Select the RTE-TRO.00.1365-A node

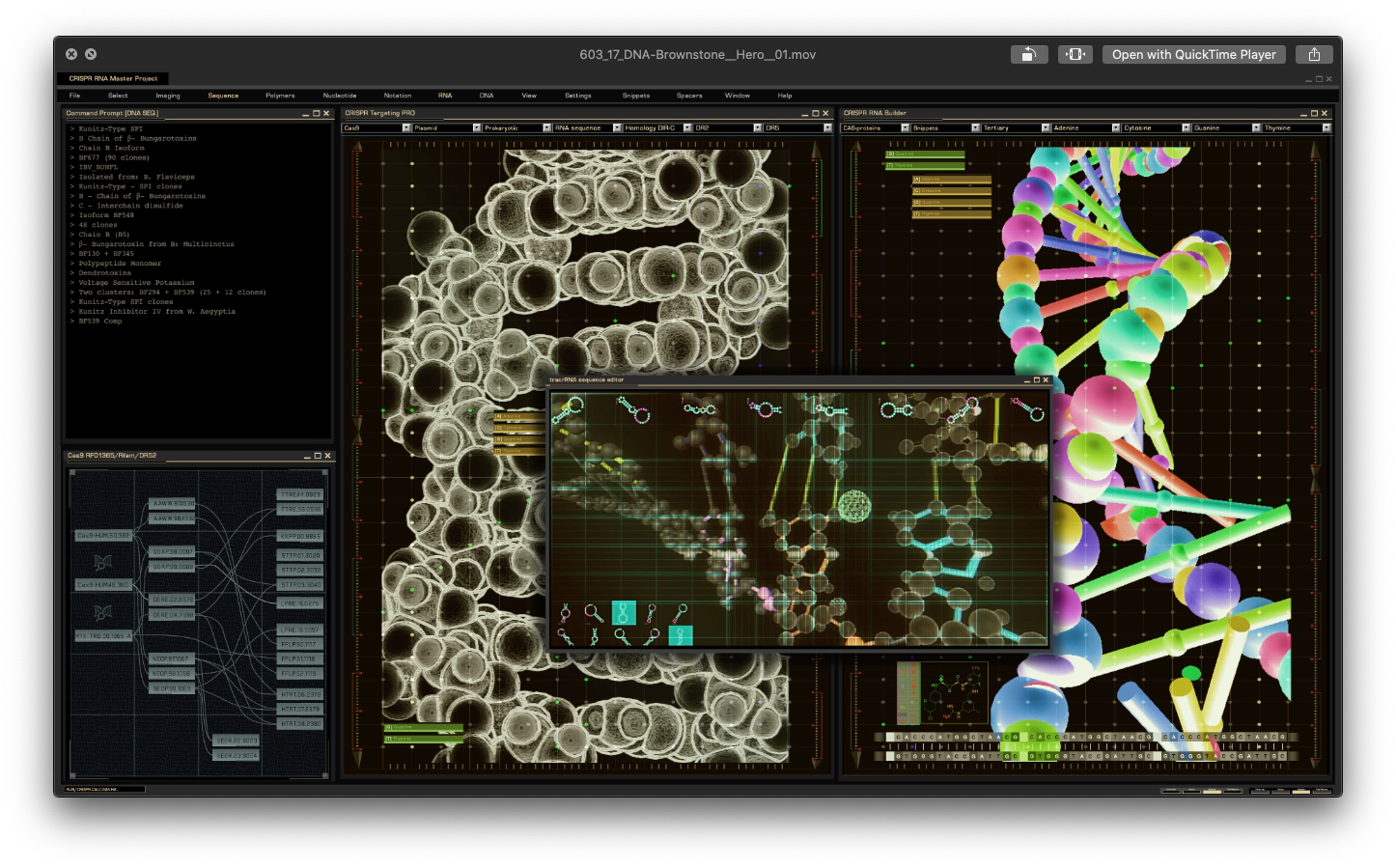(103, 636)
